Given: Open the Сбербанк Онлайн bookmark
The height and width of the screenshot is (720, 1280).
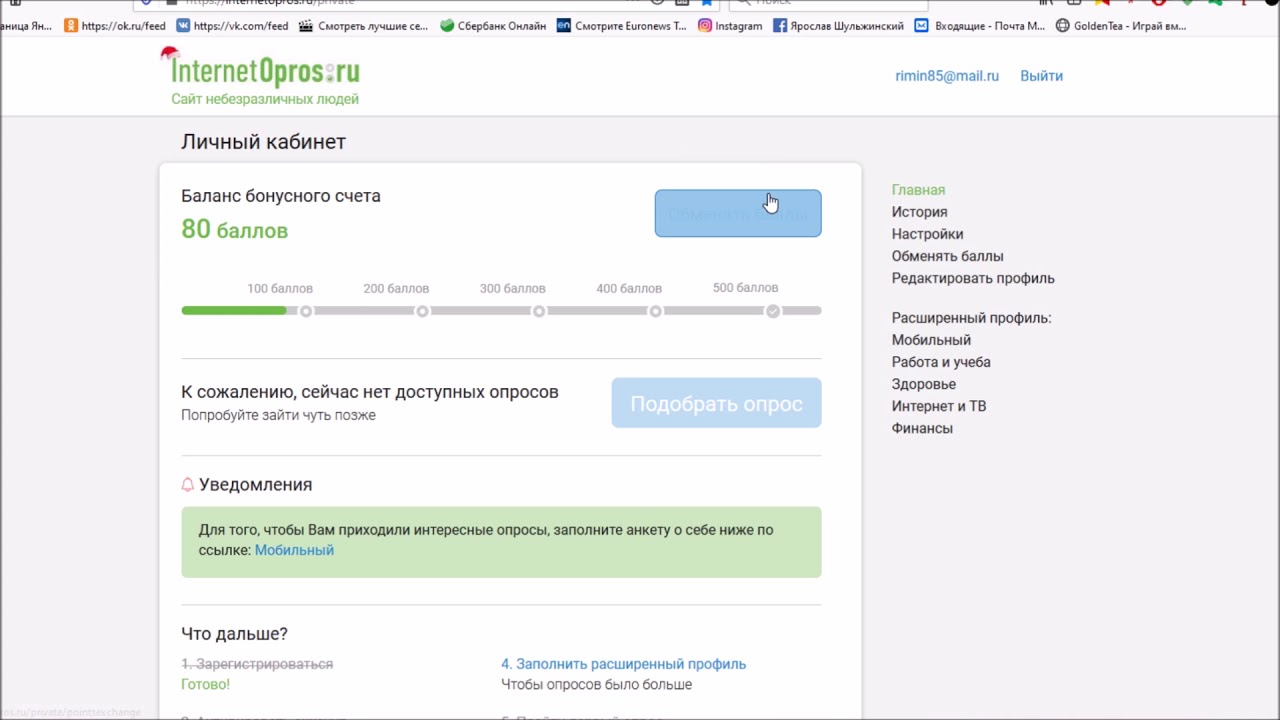Looking at the screenshot, I should pos(493,26).
